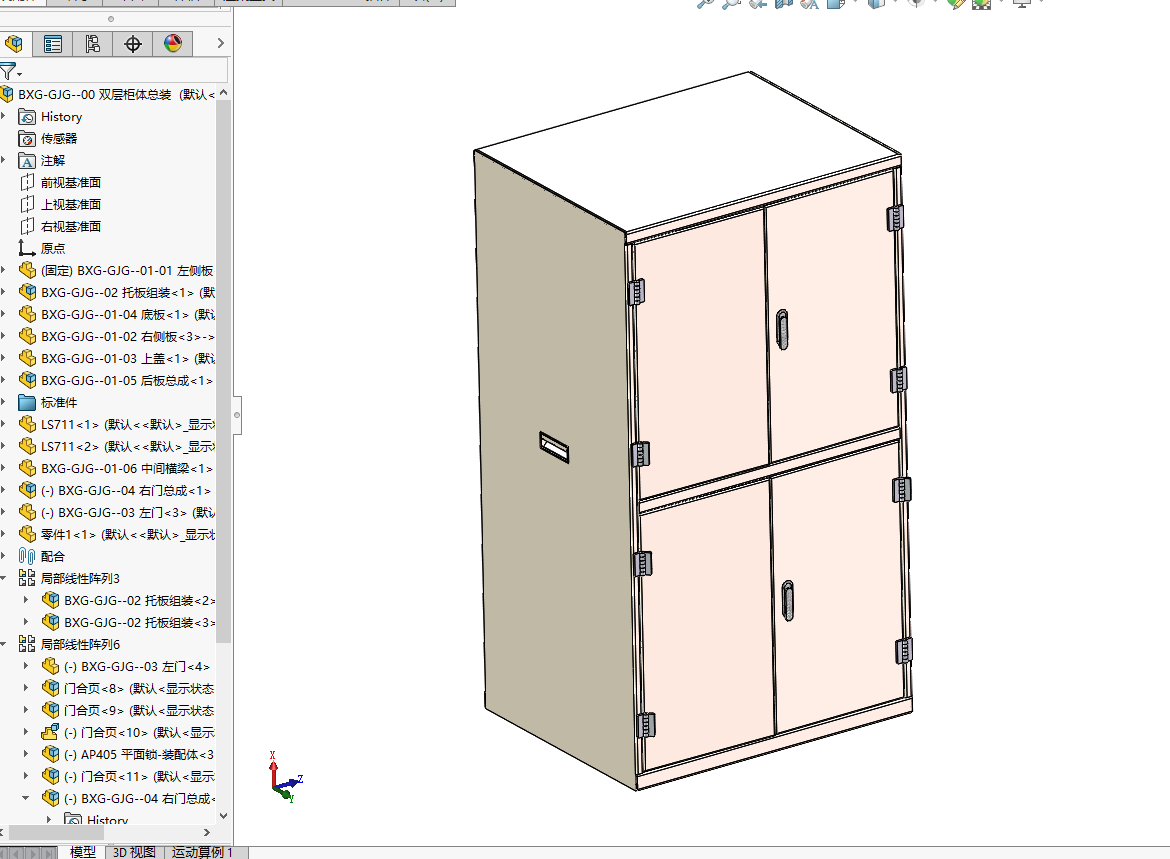This screenshot has width=1170, height=859.
Task: Select the 局部线性阵列3 pattern icon
Action: [27, 578]
